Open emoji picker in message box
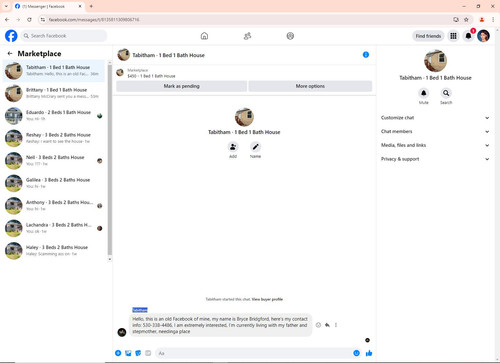The image size is (500, 363). [356, 353]
